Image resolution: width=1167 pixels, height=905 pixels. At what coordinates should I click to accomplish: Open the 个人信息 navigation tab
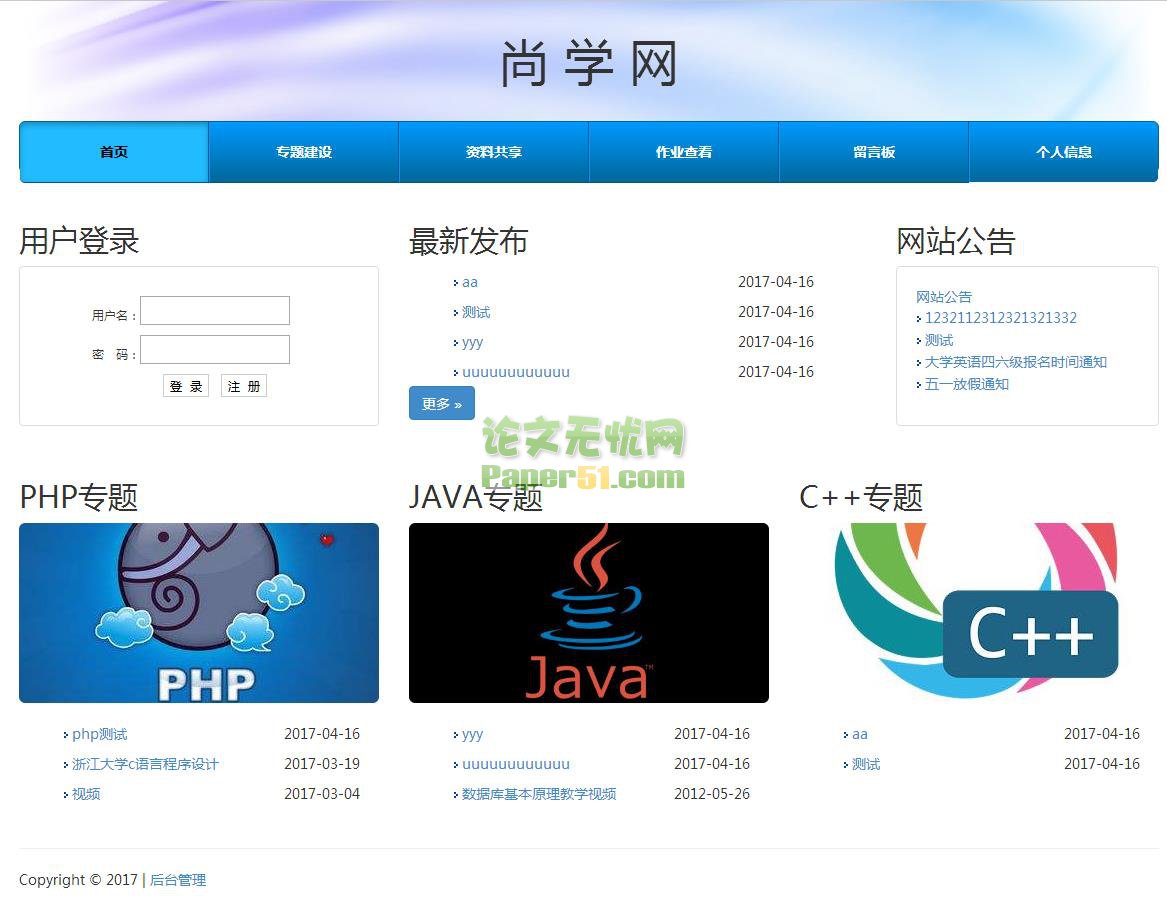[1064, 152]
